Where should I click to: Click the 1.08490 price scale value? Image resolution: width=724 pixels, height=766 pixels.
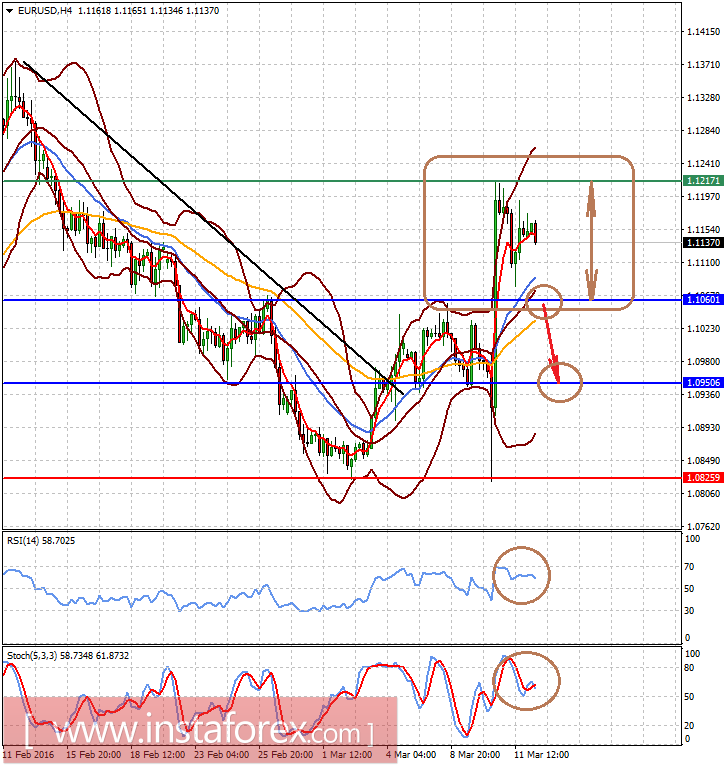coord(703,461)
